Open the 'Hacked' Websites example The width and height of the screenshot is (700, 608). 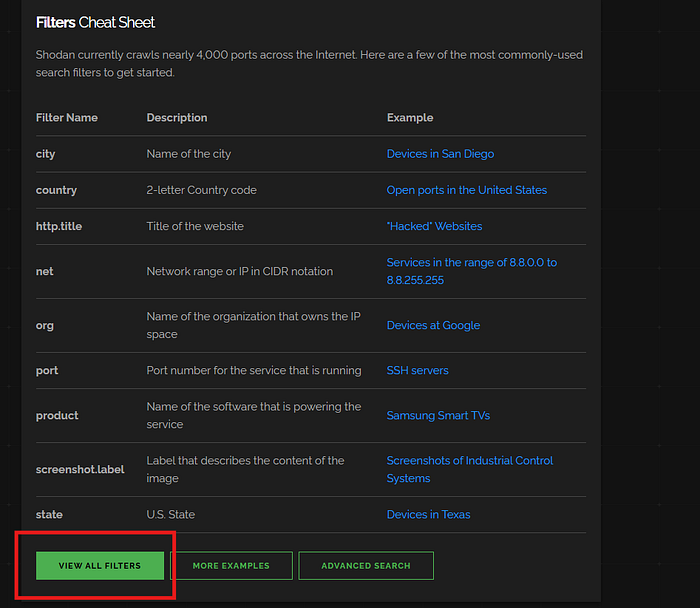(x=434, y=226)
